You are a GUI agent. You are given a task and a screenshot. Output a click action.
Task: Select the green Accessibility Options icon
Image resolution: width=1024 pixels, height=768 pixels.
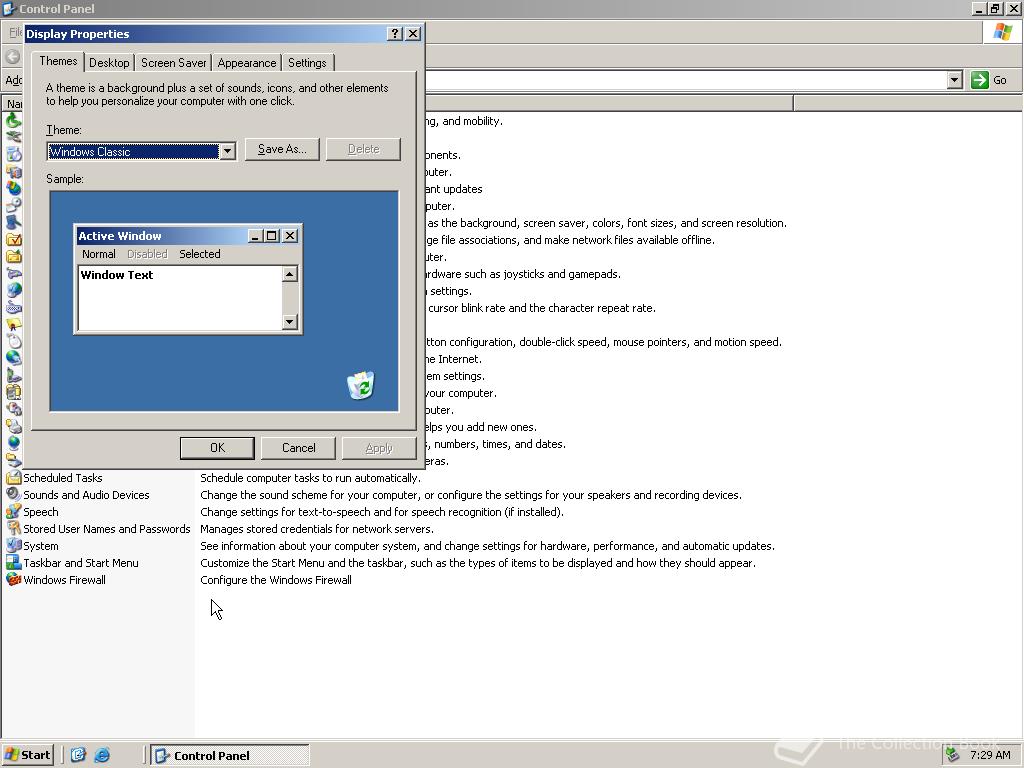click(x=13, y=121)
